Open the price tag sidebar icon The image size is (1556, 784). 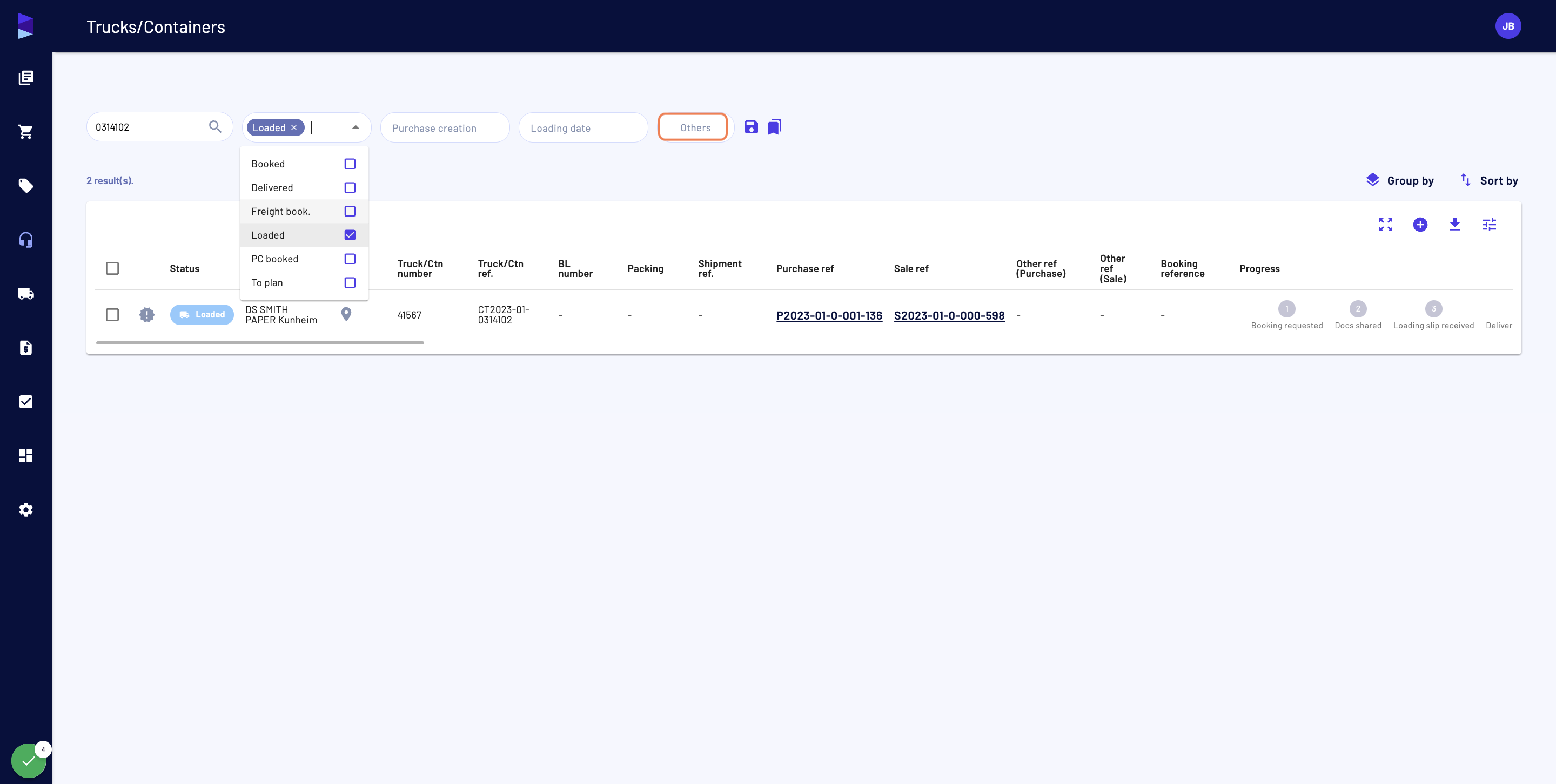[x=25, y=185]
